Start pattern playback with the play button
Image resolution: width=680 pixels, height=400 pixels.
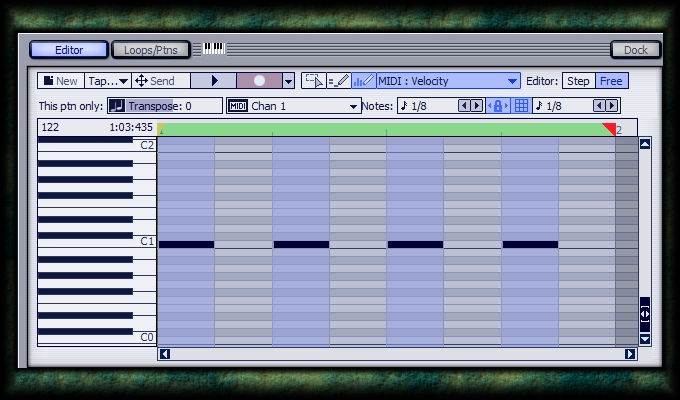pos(214,81)
